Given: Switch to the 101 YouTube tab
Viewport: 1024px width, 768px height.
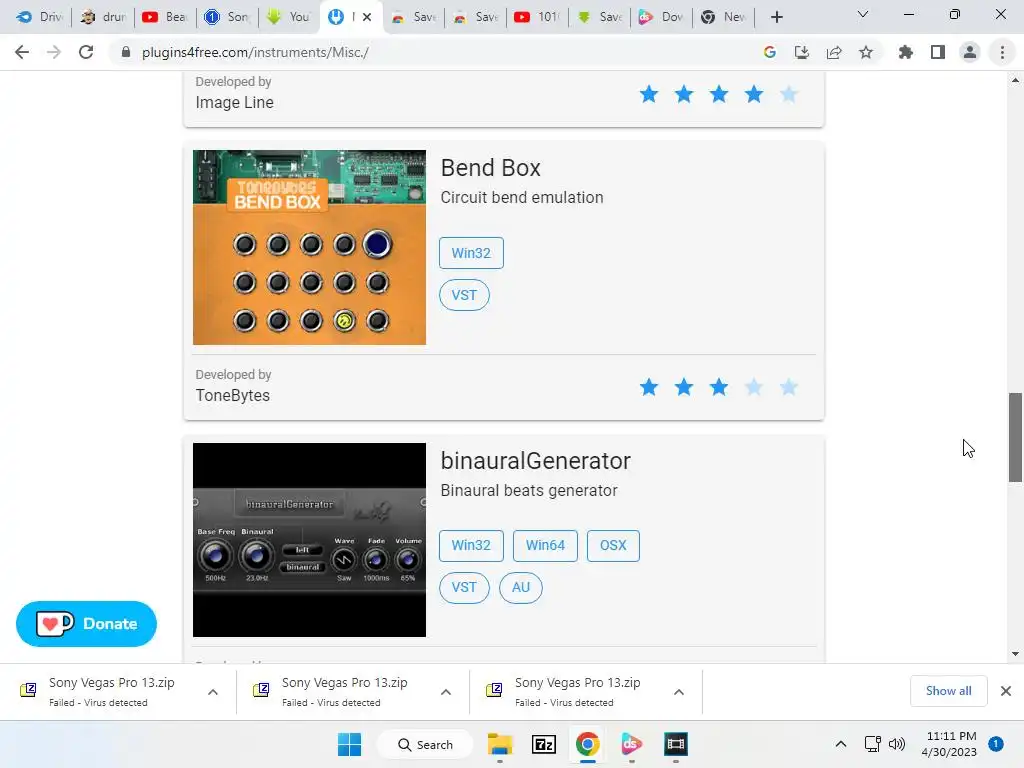Looking at the screenshot, I should point(537,17).
